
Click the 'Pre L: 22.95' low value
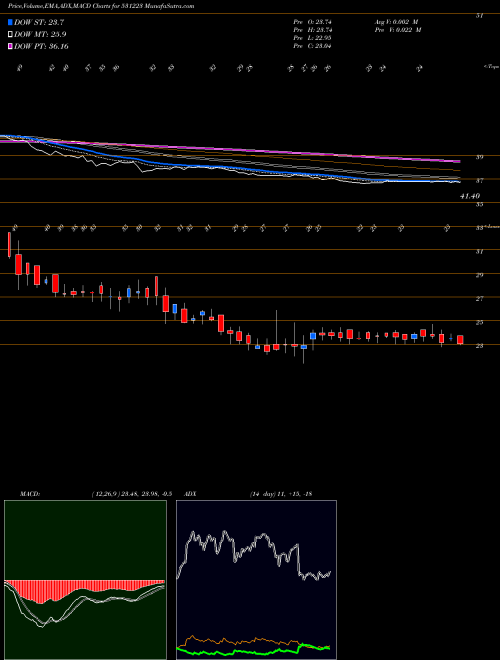pos(312,38)
